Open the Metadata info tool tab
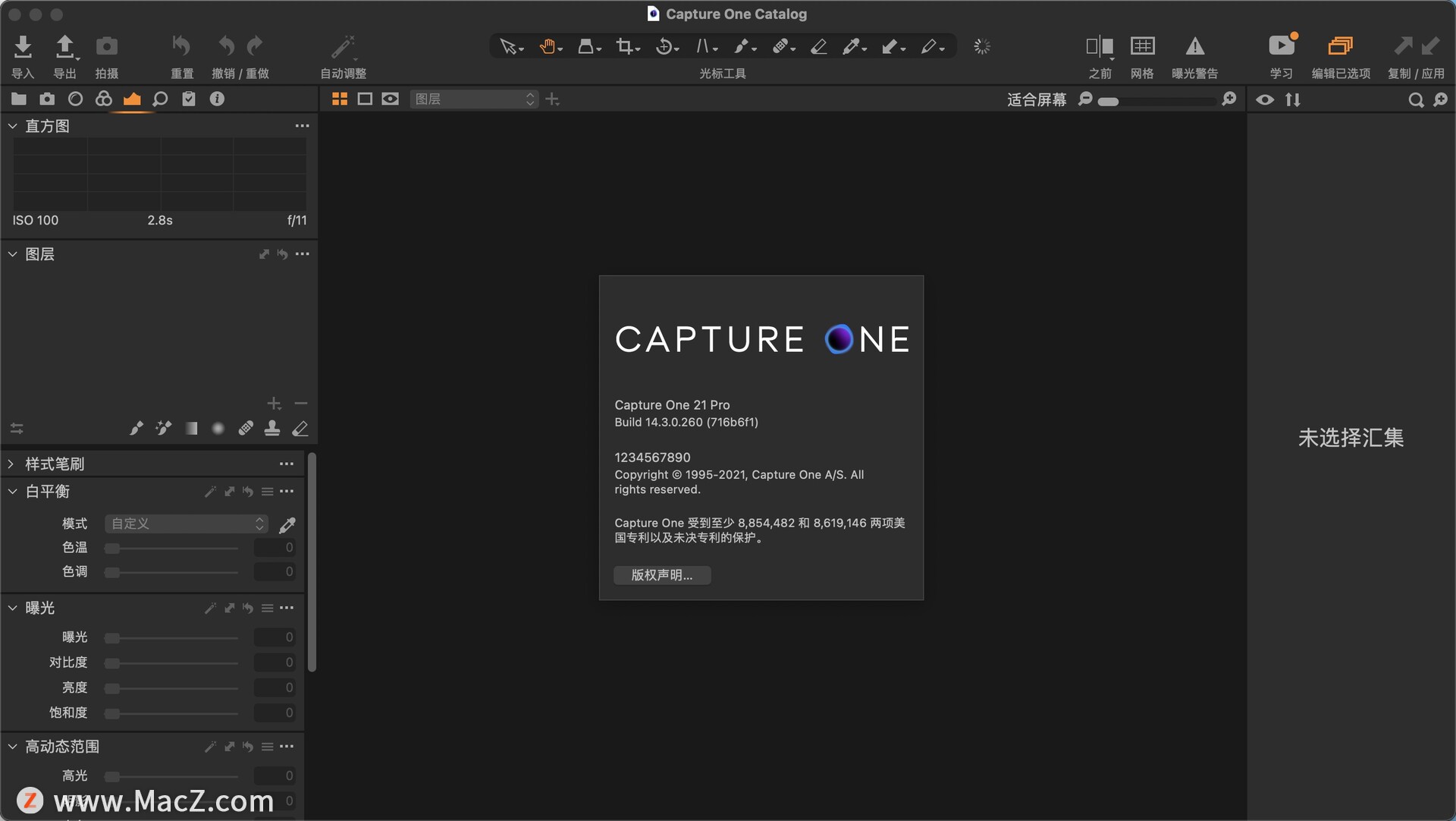Screen dimensions: 1456x821 tap(217, 99)
